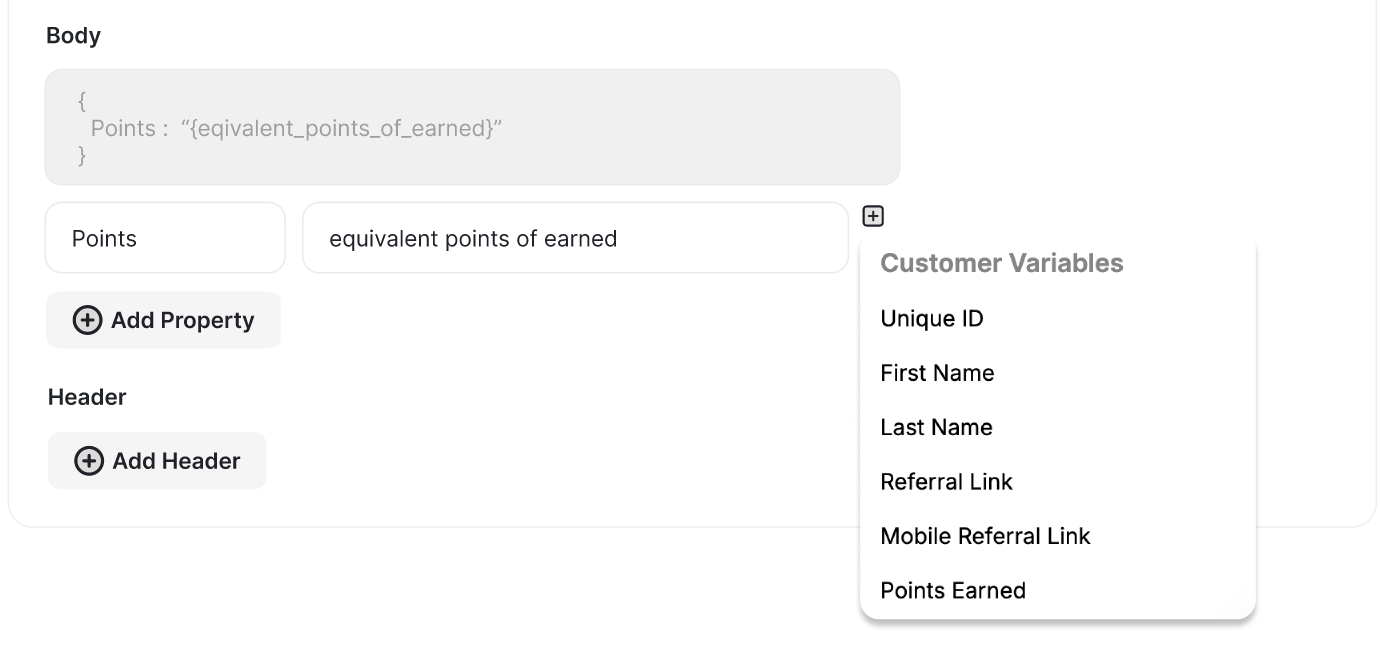Select Unique ID from Customer Variables
Image resolution: width=1380 pixels, height=660 pixels.
click(x=932, y=318)
